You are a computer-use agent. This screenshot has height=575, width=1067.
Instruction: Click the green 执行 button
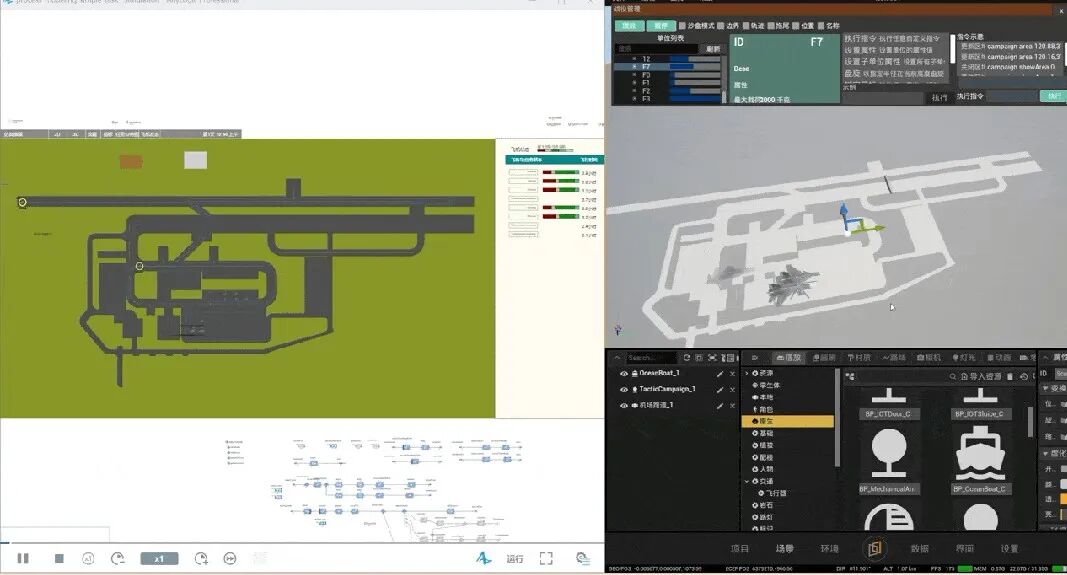pos(1053,97)
